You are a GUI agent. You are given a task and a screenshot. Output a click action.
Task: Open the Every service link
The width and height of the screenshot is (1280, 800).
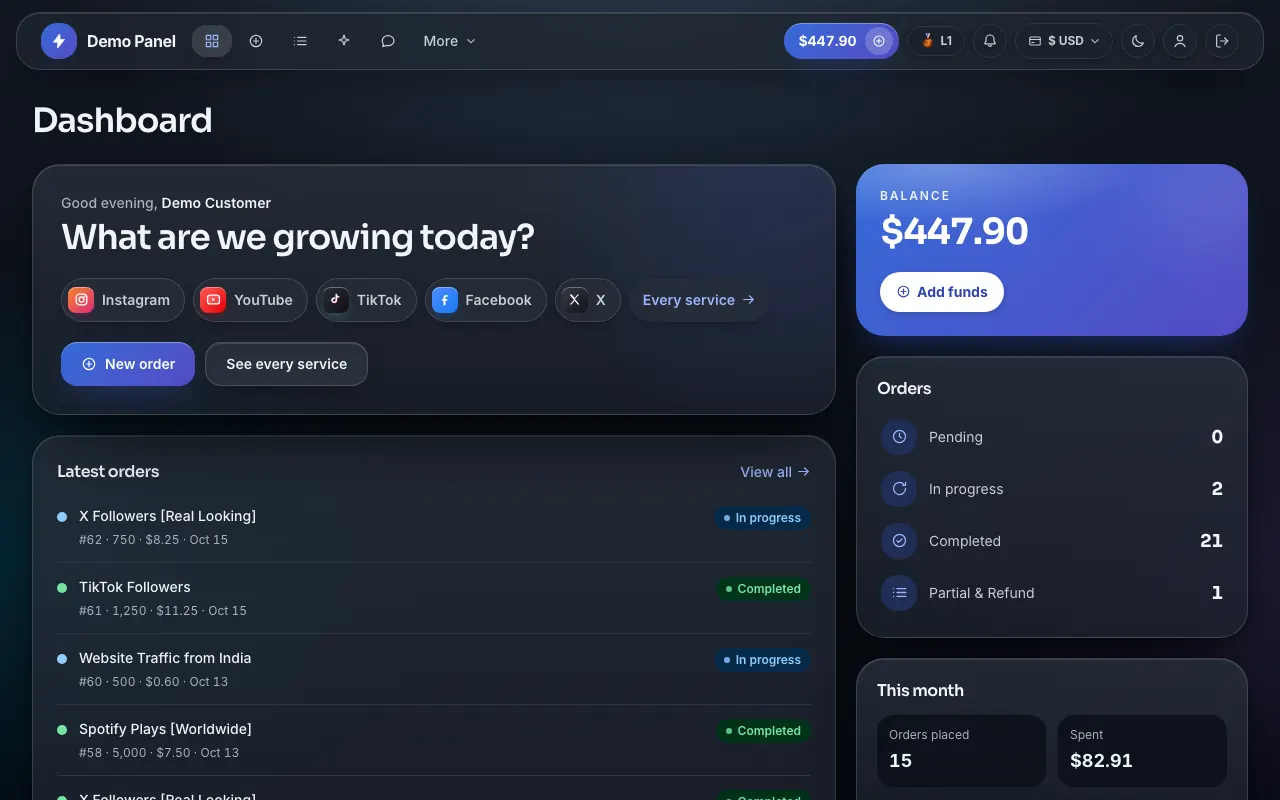(699, 300)
